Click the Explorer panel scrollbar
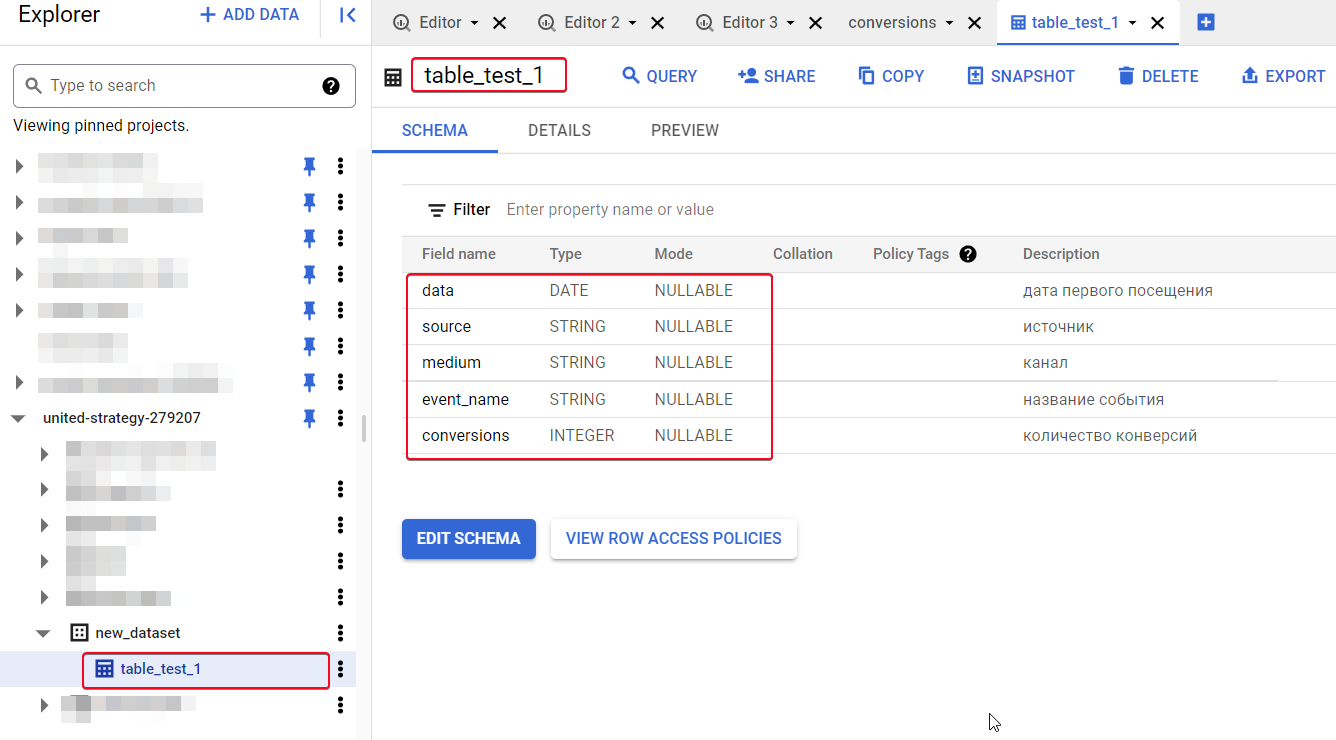1336x740 pixels. (364, 428)
